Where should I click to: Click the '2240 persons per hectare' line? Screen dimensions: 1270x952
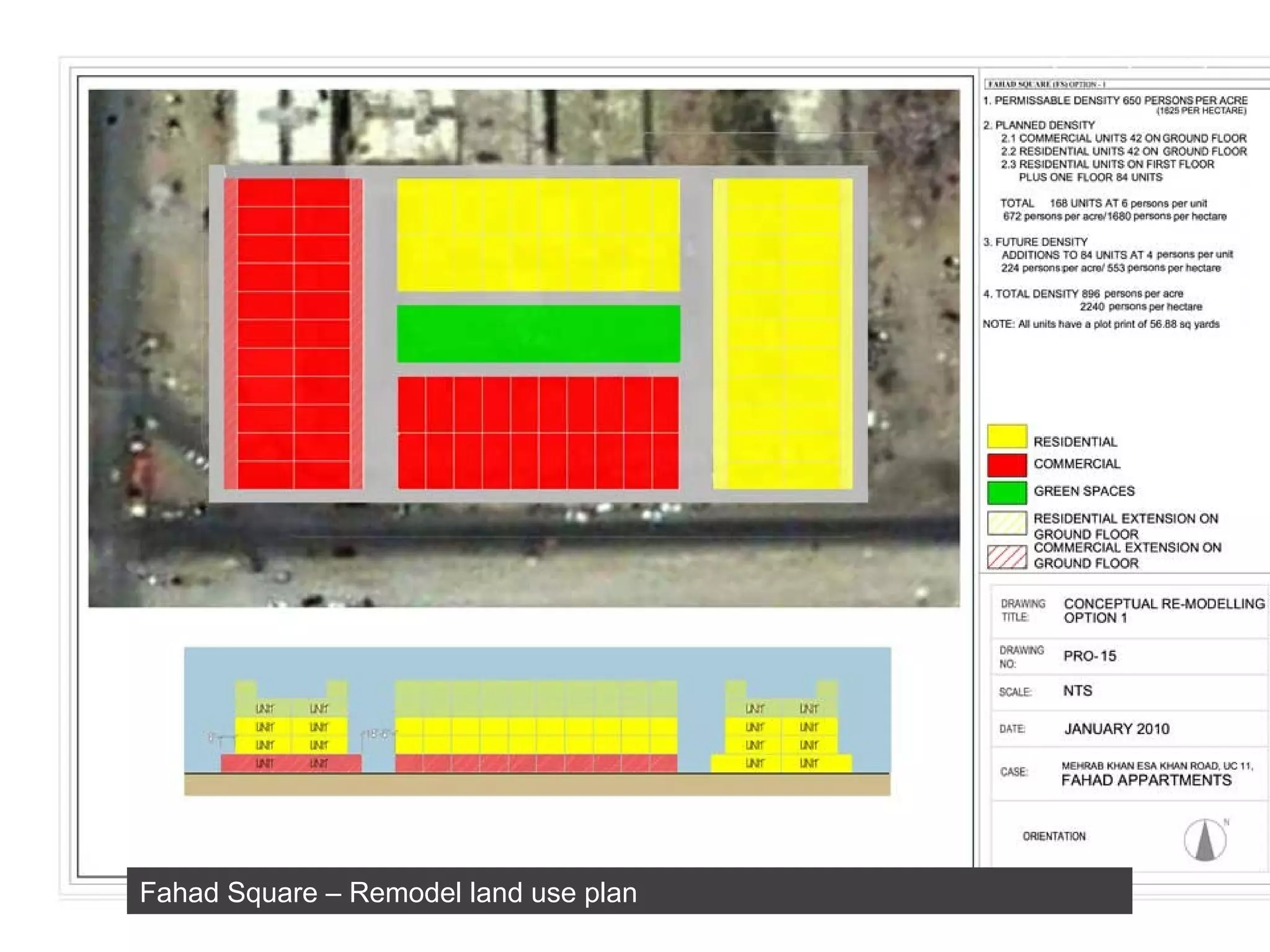click(x=1141, y=307)
